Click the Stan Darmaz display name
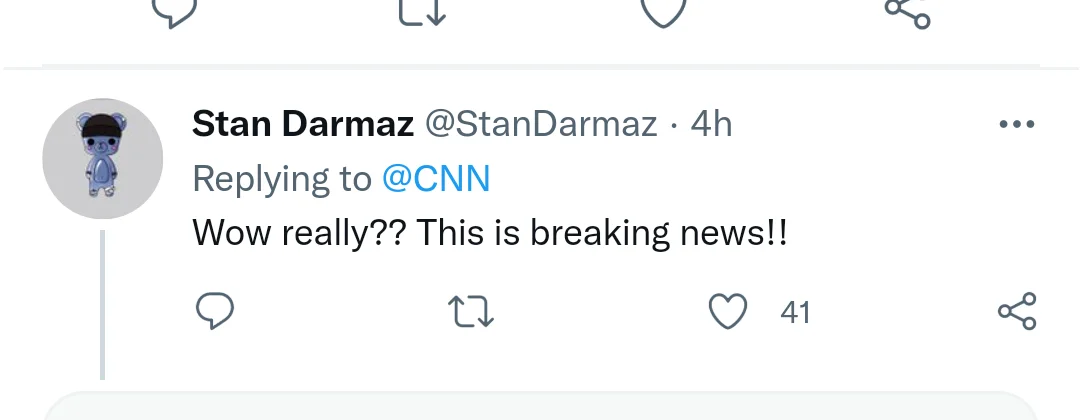The height and width of the screenshot is (420, 1080). [x=302, y=125]
